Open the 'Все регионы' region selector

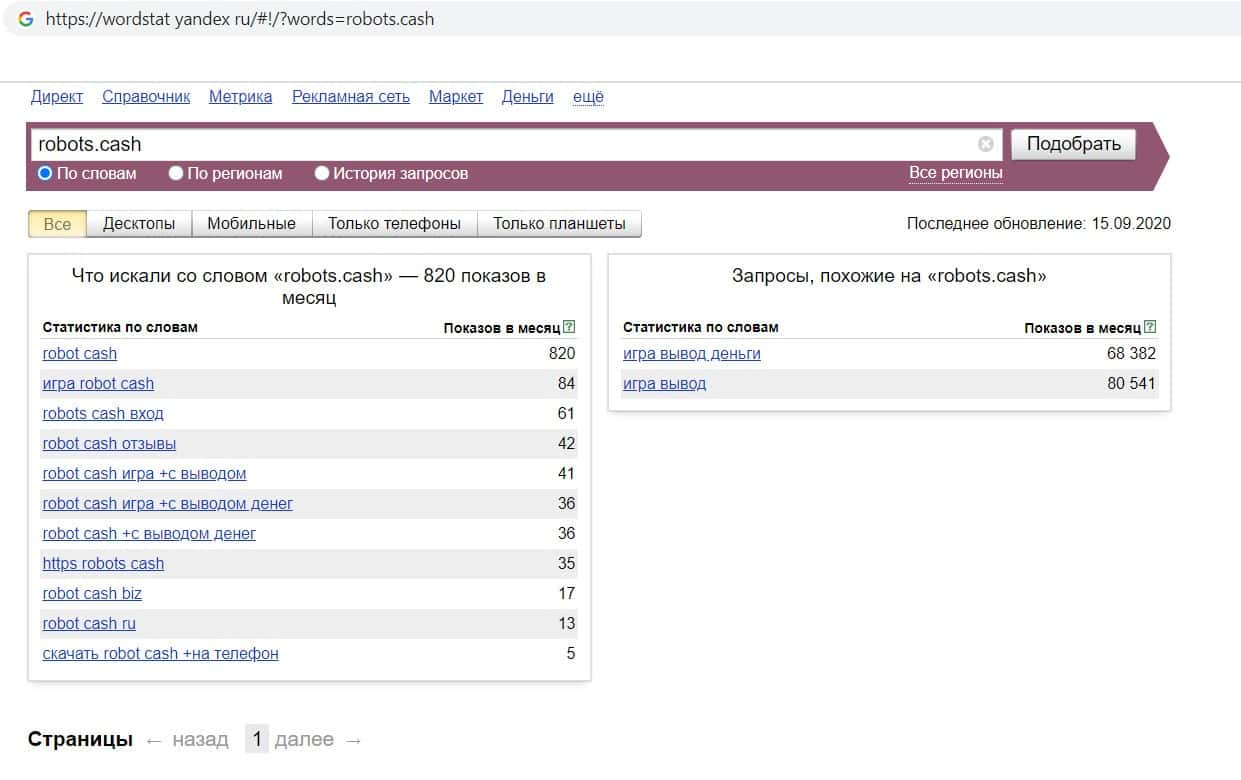click(x=955, y=173)
